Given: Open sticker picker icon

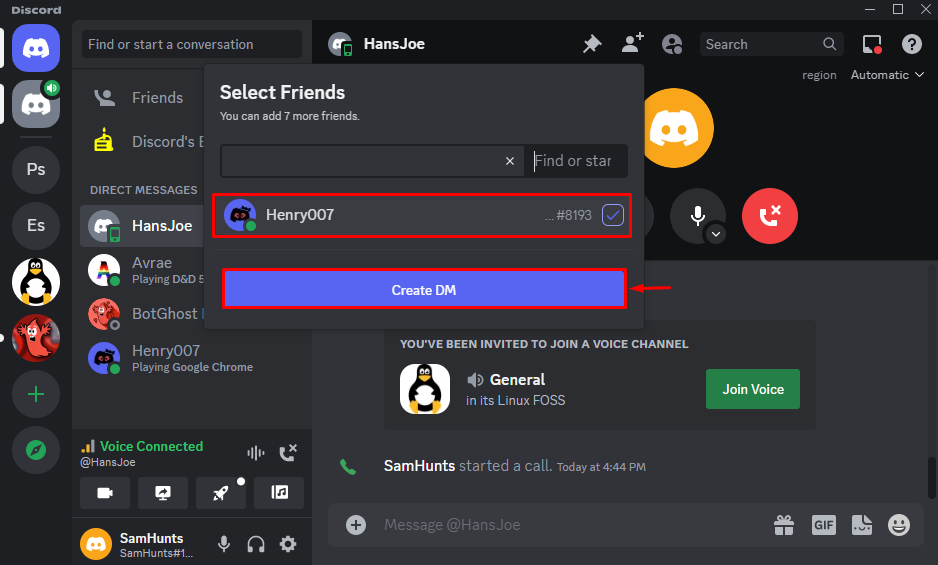Looking at the screenshot, I should [x=862, y=525].
